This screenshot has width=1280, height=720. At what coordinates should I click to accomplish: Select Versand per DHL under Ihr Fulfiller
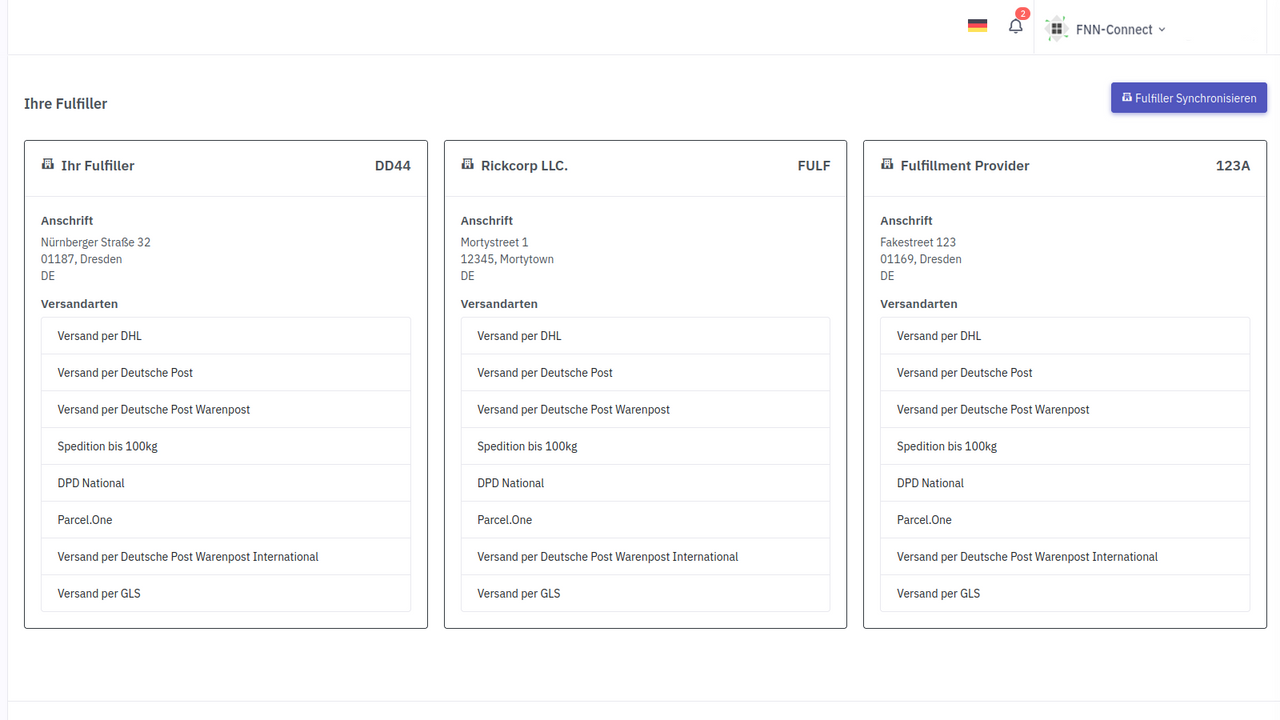pyautogui.click(x=99, y=336)
